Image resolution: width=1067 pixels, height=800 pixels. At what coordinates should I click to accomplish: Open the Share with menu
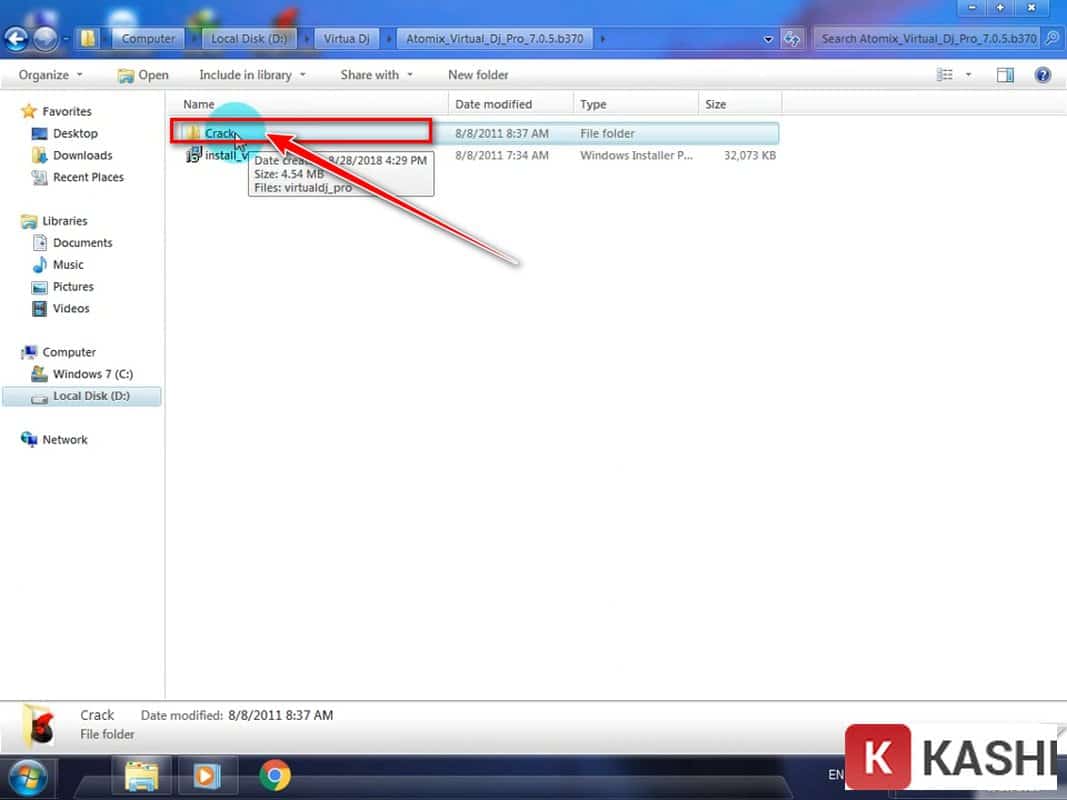tap(376, 75)
